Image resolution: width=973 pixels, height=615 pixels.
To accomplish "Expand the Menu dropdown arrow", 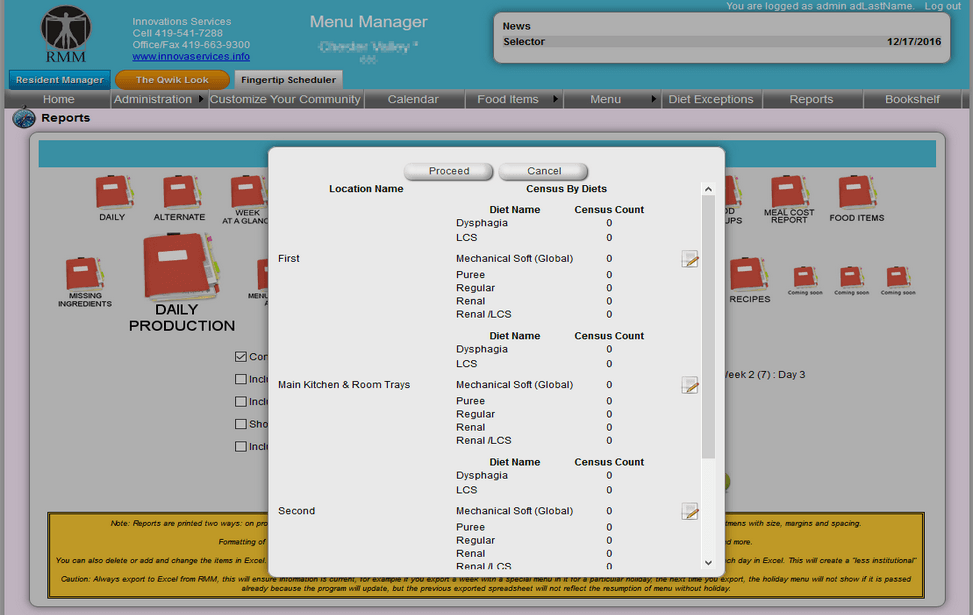I will pyautogui.click(x=655, y=99).
